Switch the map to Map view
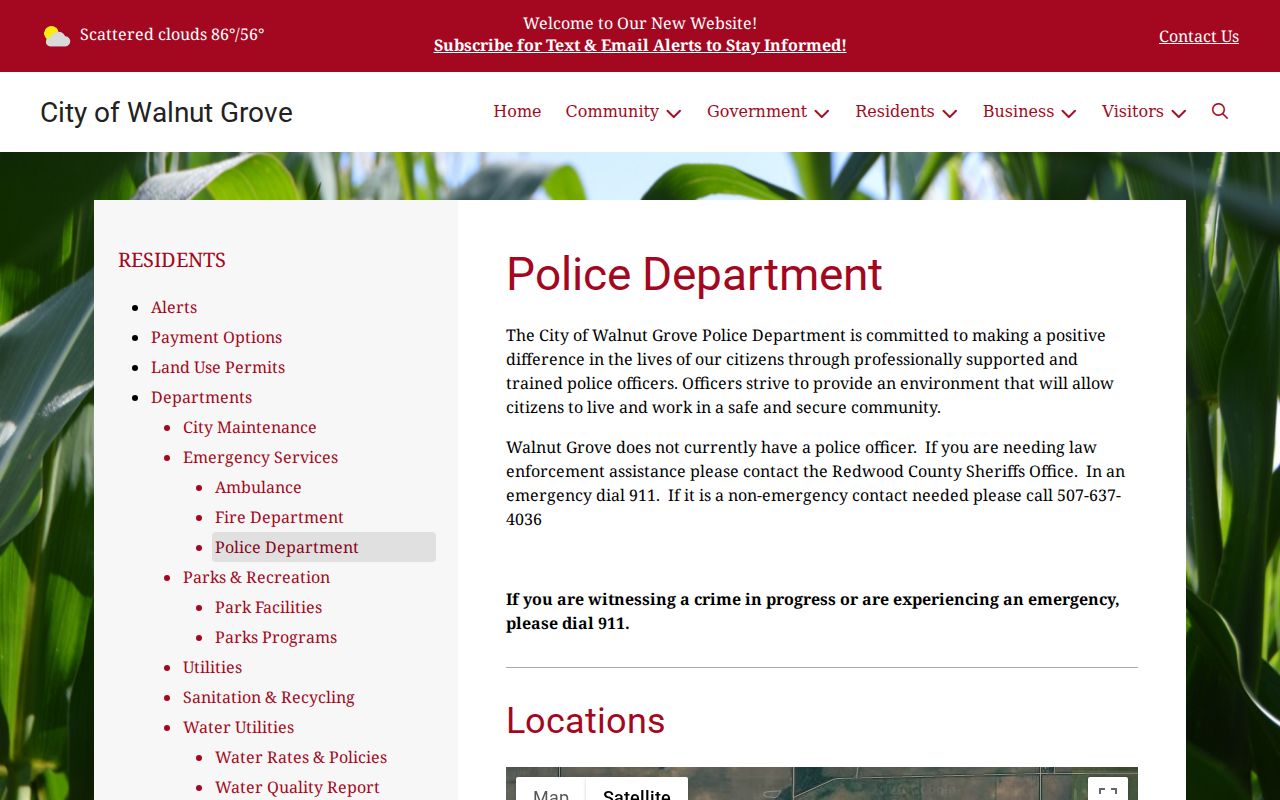This screenshot has width=1280, height=800. click(551, 792)
